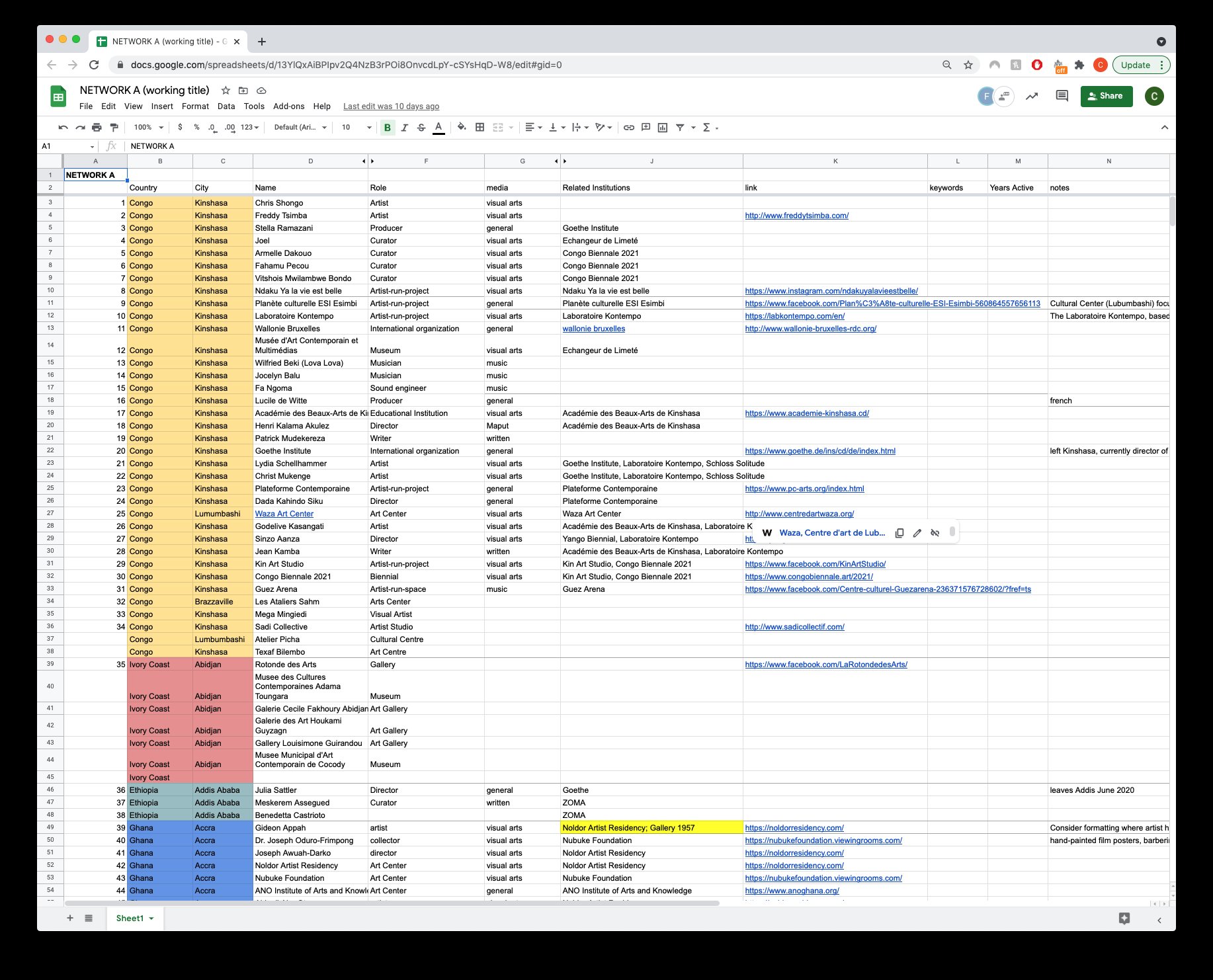Viewport: 1213px width, 980px height.
Task: Click the Name Box showing A1
Action: [x=68, y=146]
